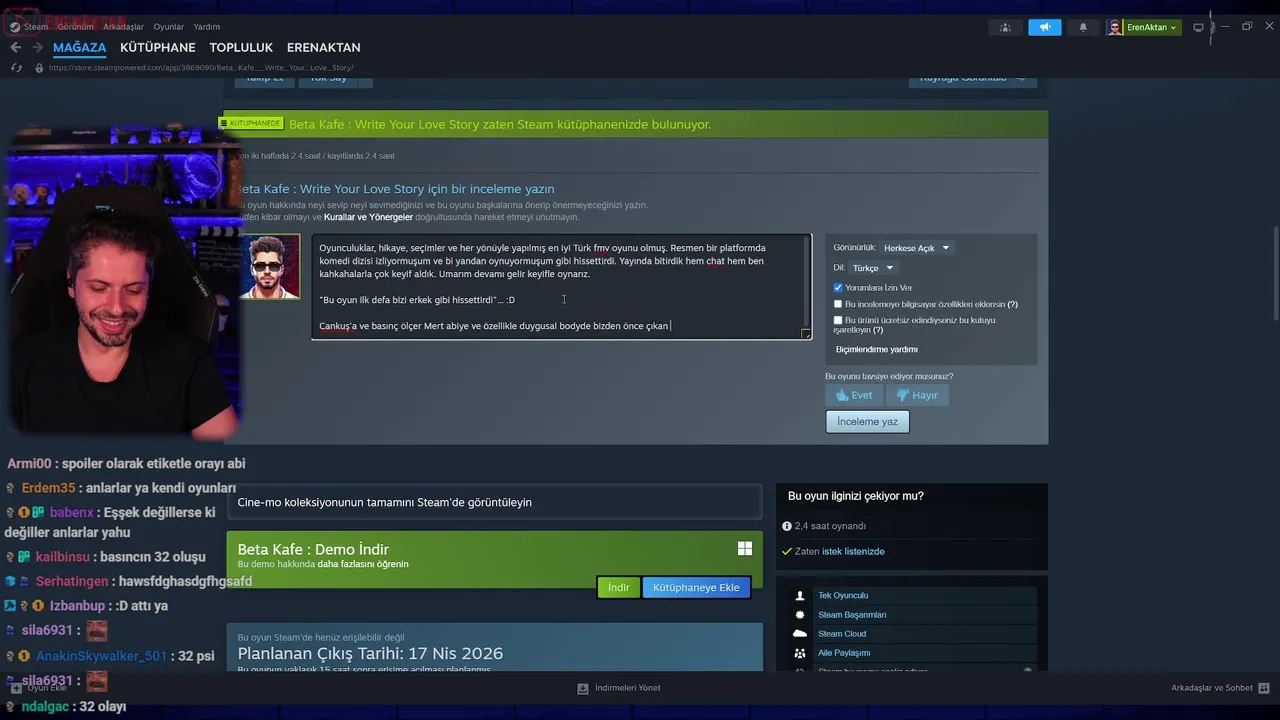Image resolution: width=1280 pixels, height=720 pixels.
Task: Click the Tek Oyunculu person icon
Action: 800,595
